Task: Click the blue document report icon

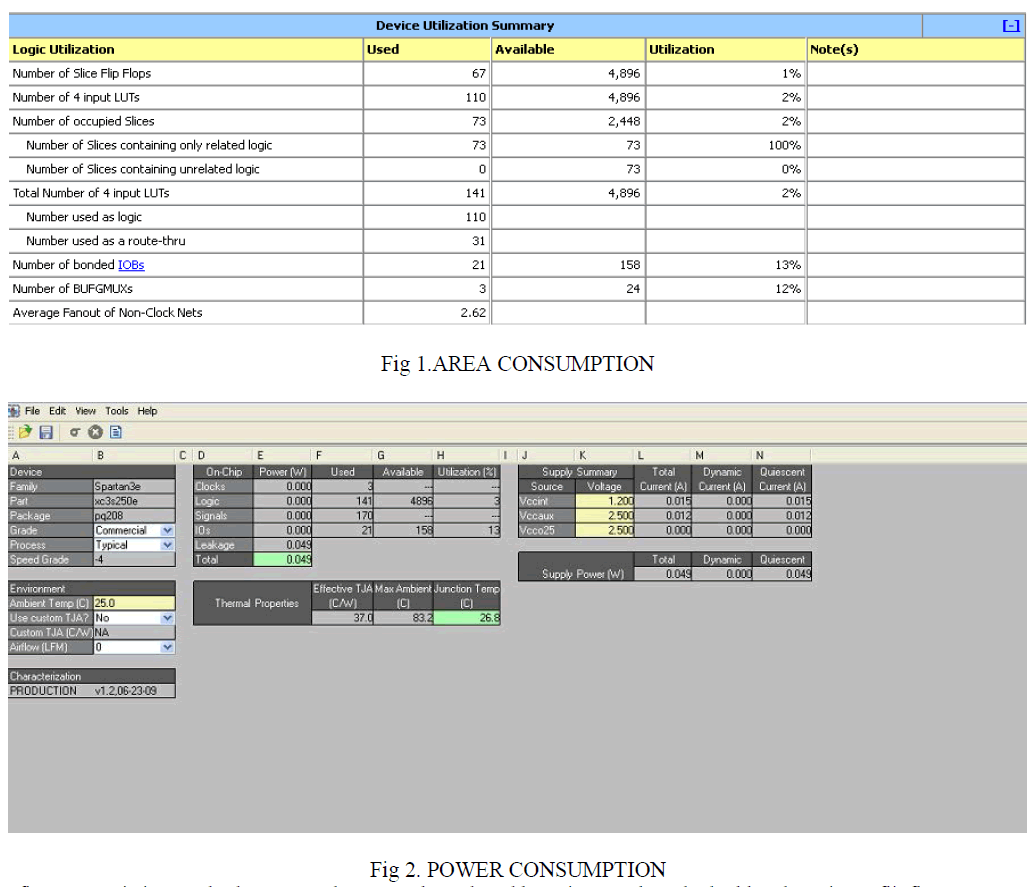Action: click(116, 432)
